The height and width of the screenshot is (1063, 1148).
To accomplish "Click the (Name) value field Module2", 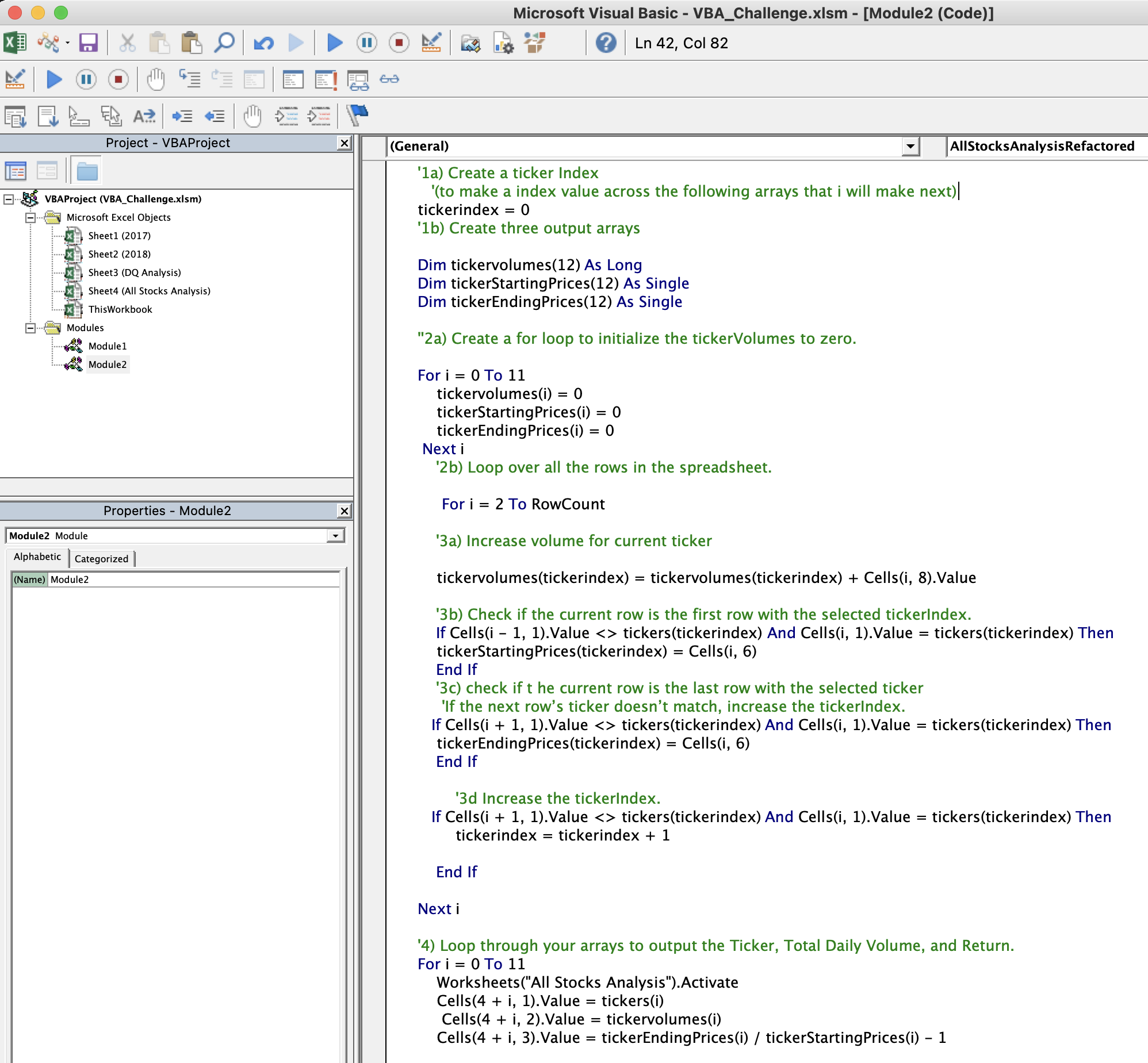I will (x=194, y=580).
